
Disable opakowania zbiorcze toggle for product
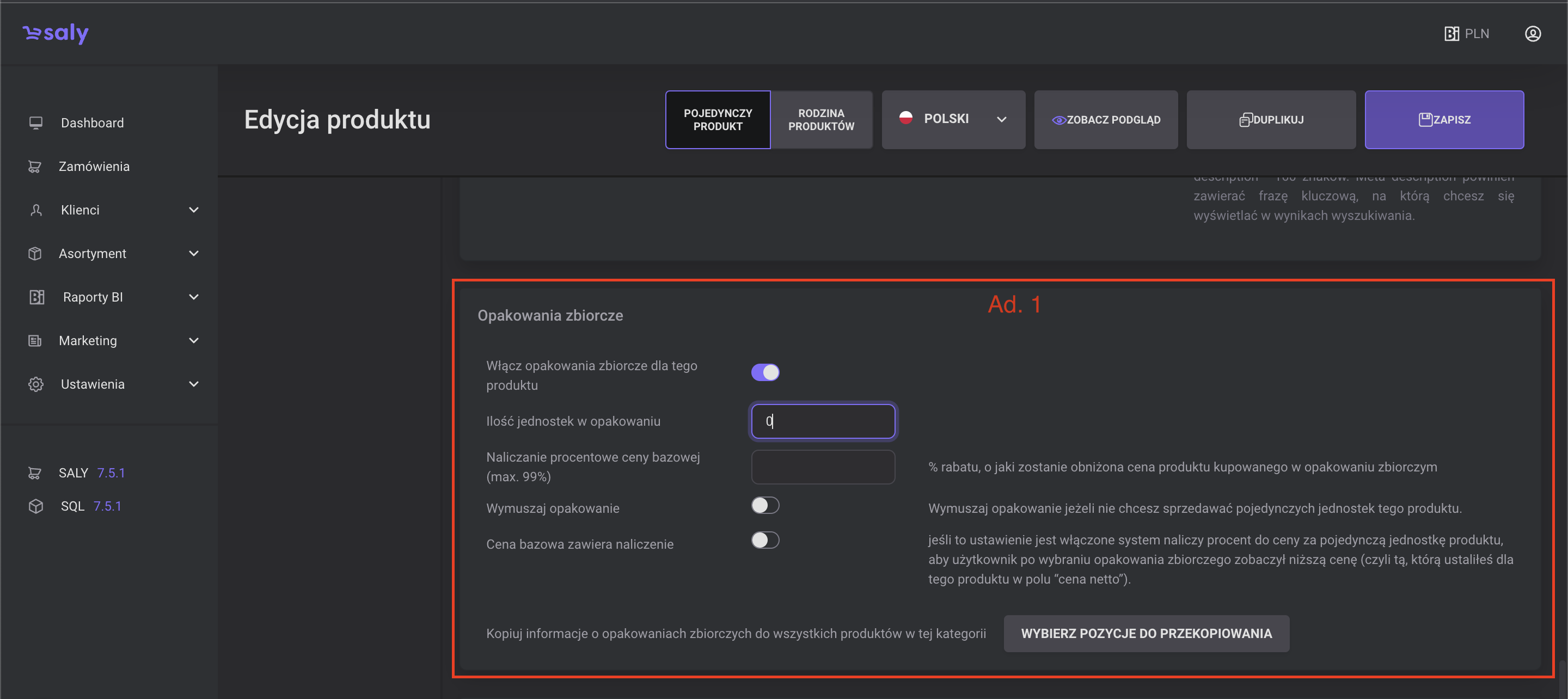[x=764, y=372]
